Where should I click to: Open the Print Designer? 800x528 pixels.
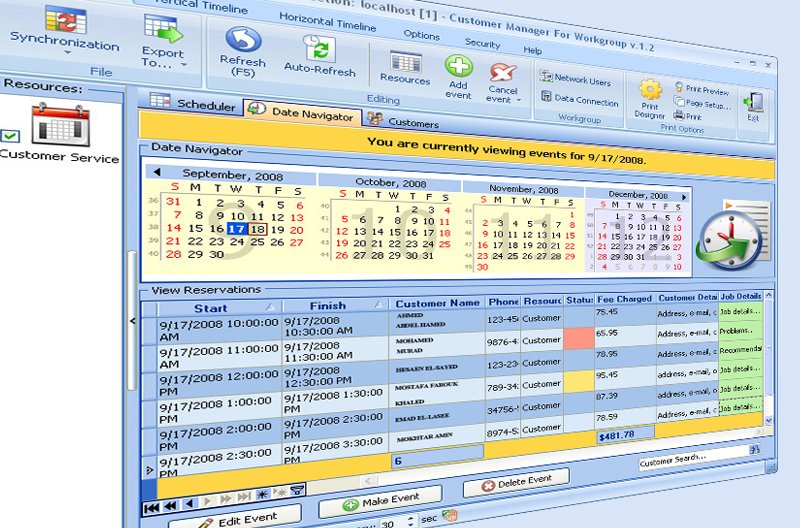point(650,91)
